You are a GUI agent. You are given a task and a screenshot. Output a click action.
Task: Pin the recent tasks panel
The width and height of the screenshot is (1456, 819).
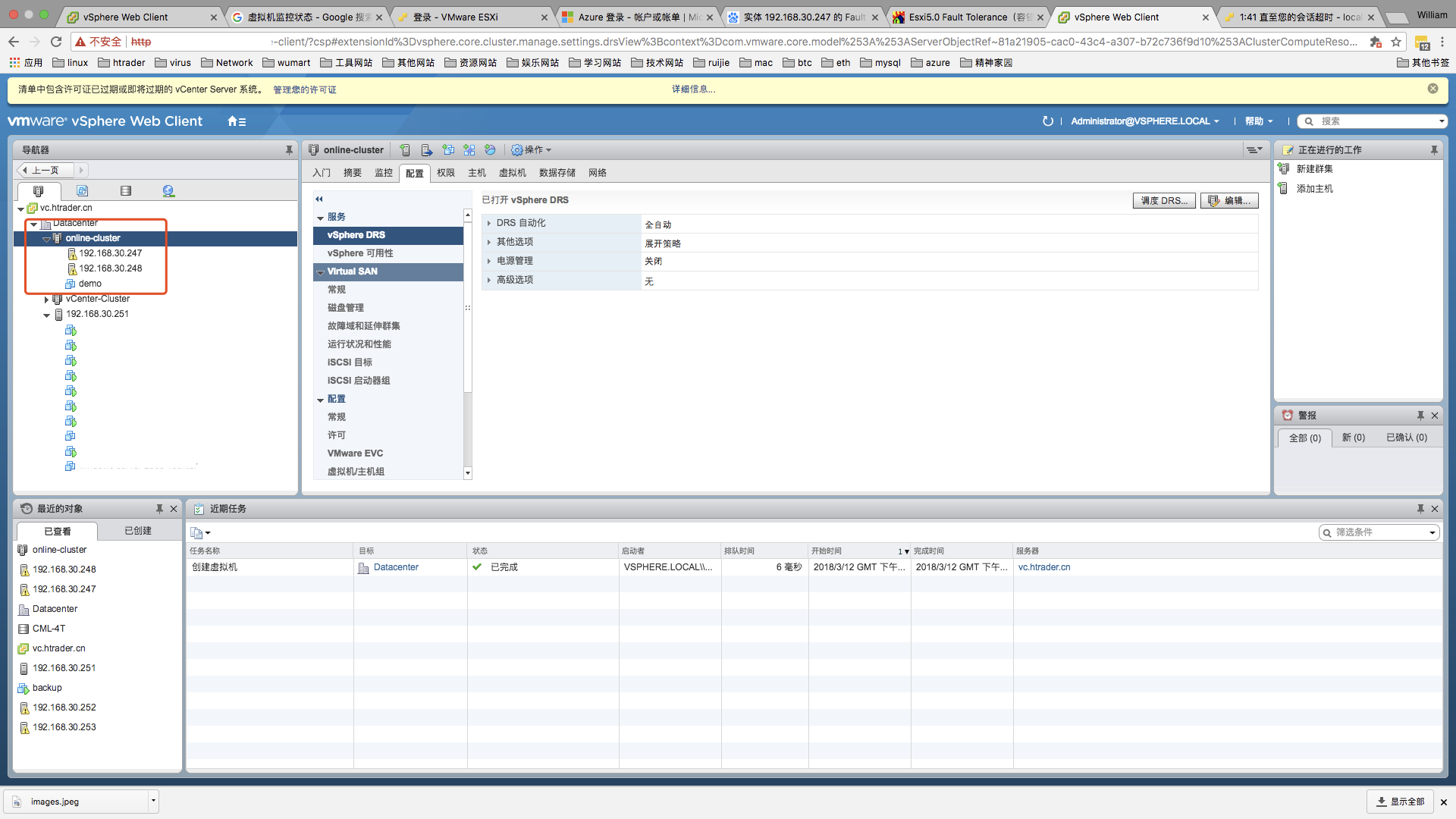(x=1420, y=509)
